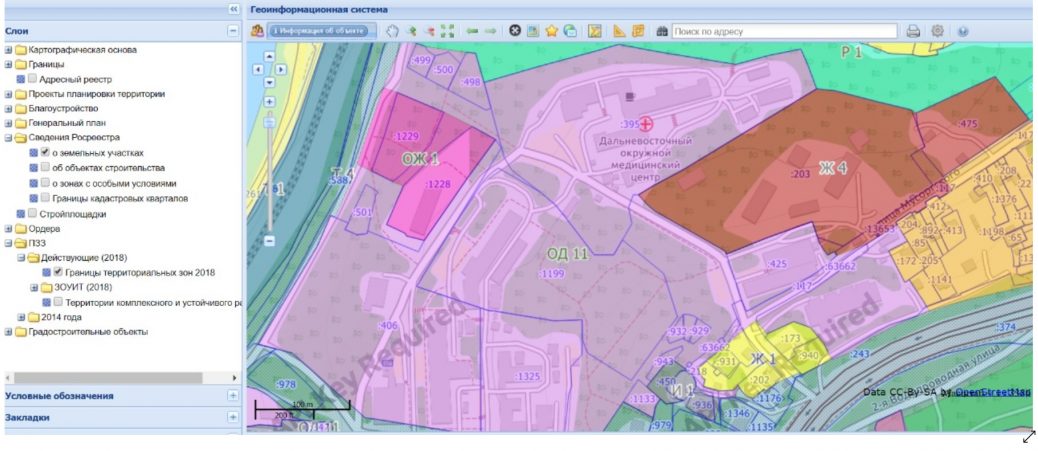Select the hand pan tool
1038x451 pixels.
coord(393,31)
